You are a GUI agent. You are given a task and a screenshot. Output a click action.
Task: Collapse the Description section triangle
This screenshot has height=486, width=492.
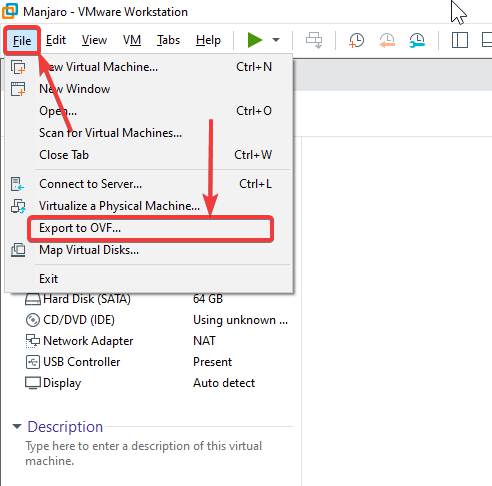click(17, 426)
